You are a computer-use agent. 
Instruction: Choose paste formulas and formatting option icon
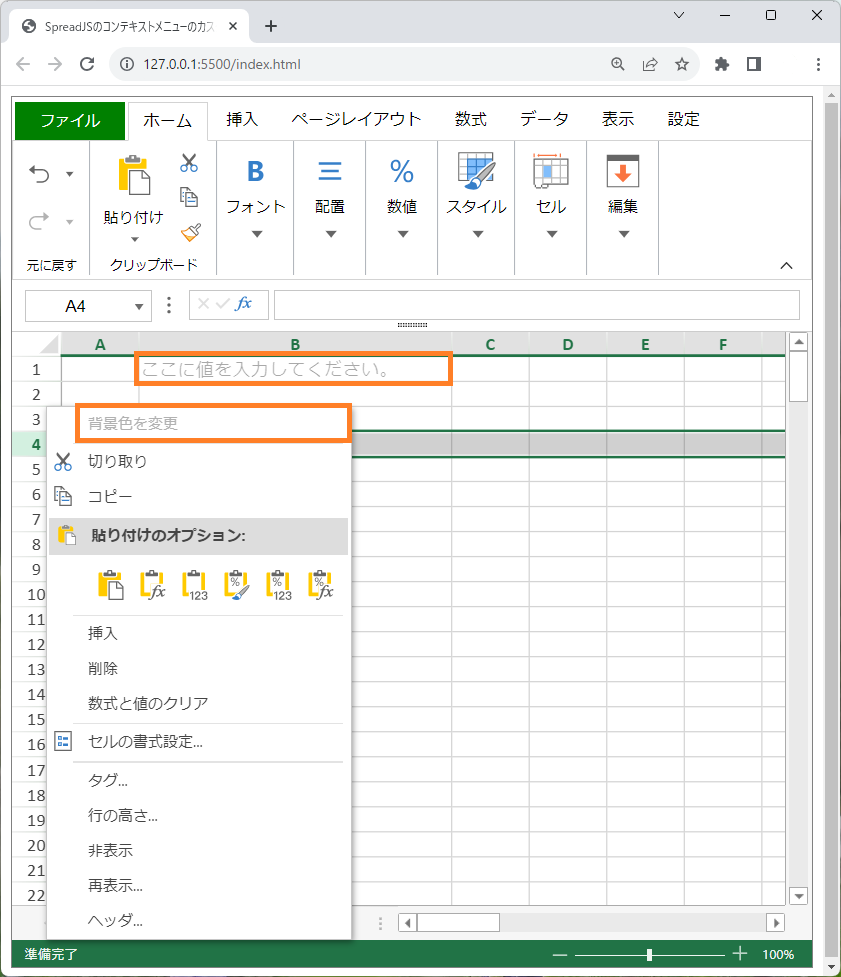tap(321, 585)
